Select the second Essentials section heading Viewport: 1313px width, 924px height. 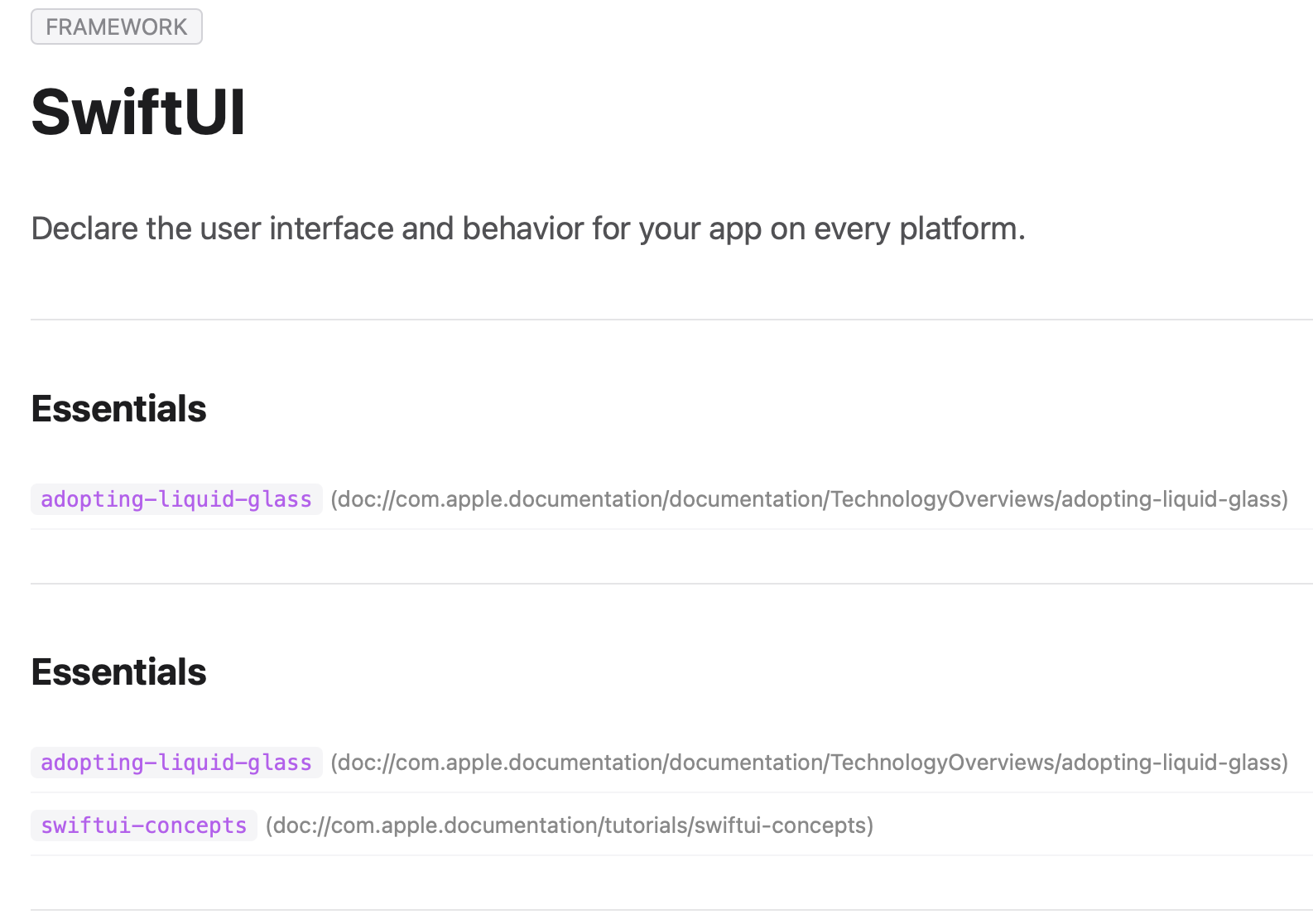(x=119, y=672)
